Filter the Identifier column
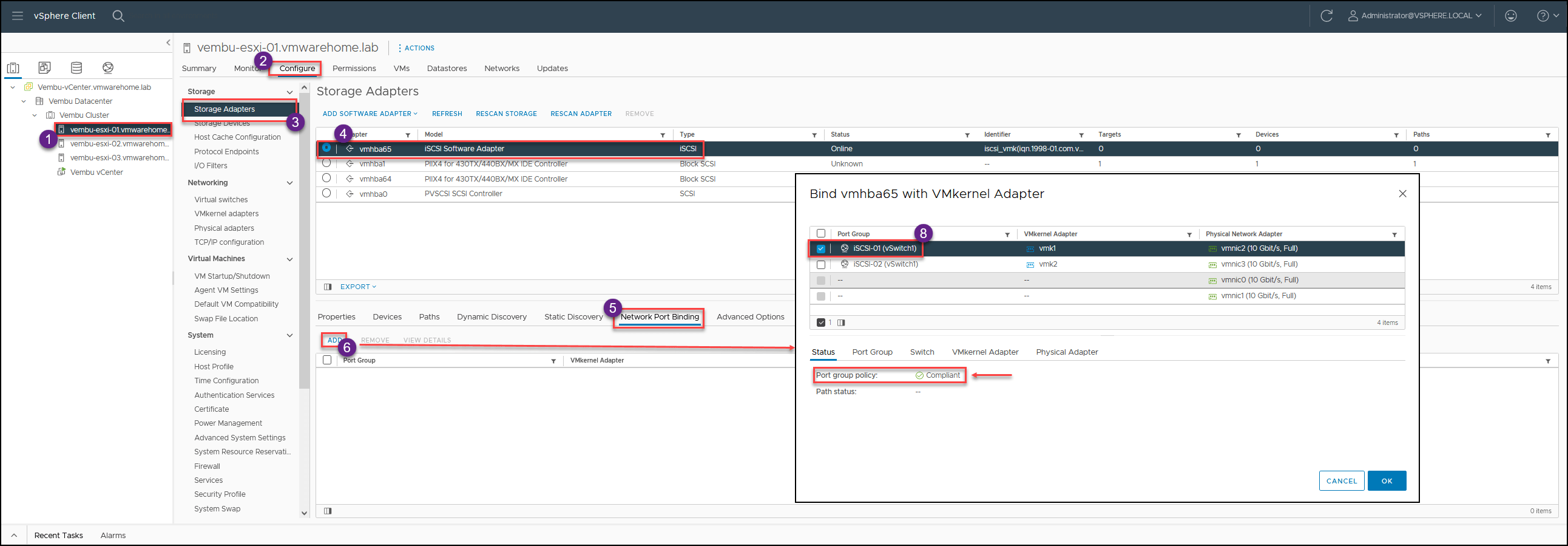 (1082, 135)
